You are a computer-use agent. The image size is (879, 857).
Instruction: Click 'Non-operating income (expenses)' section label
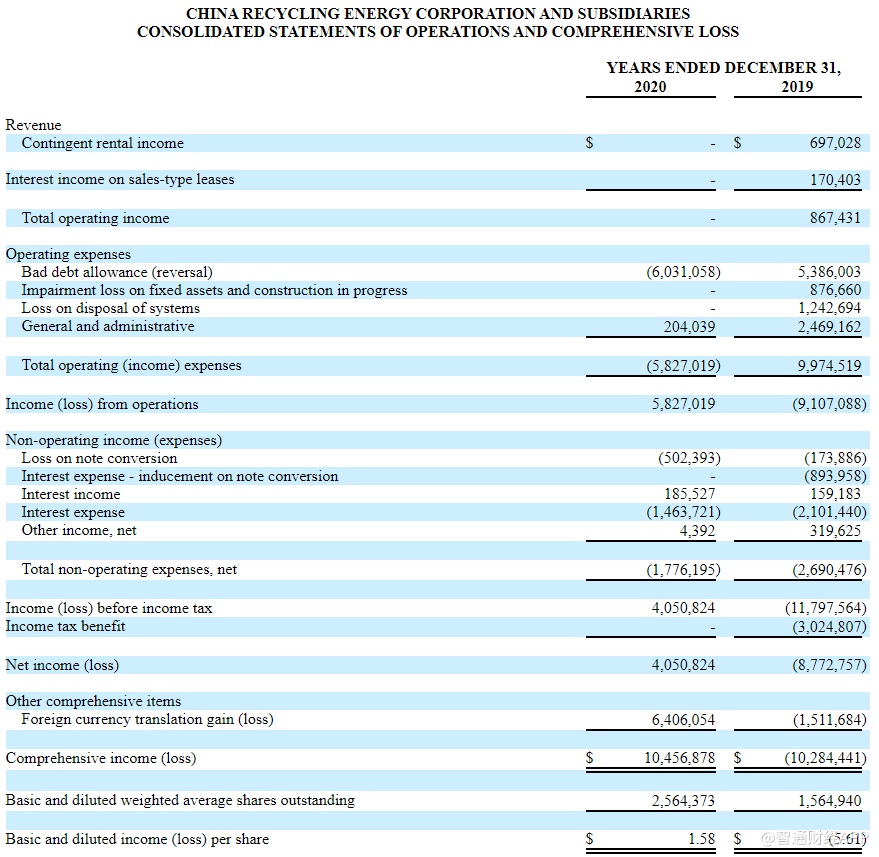tap(114, 440)
